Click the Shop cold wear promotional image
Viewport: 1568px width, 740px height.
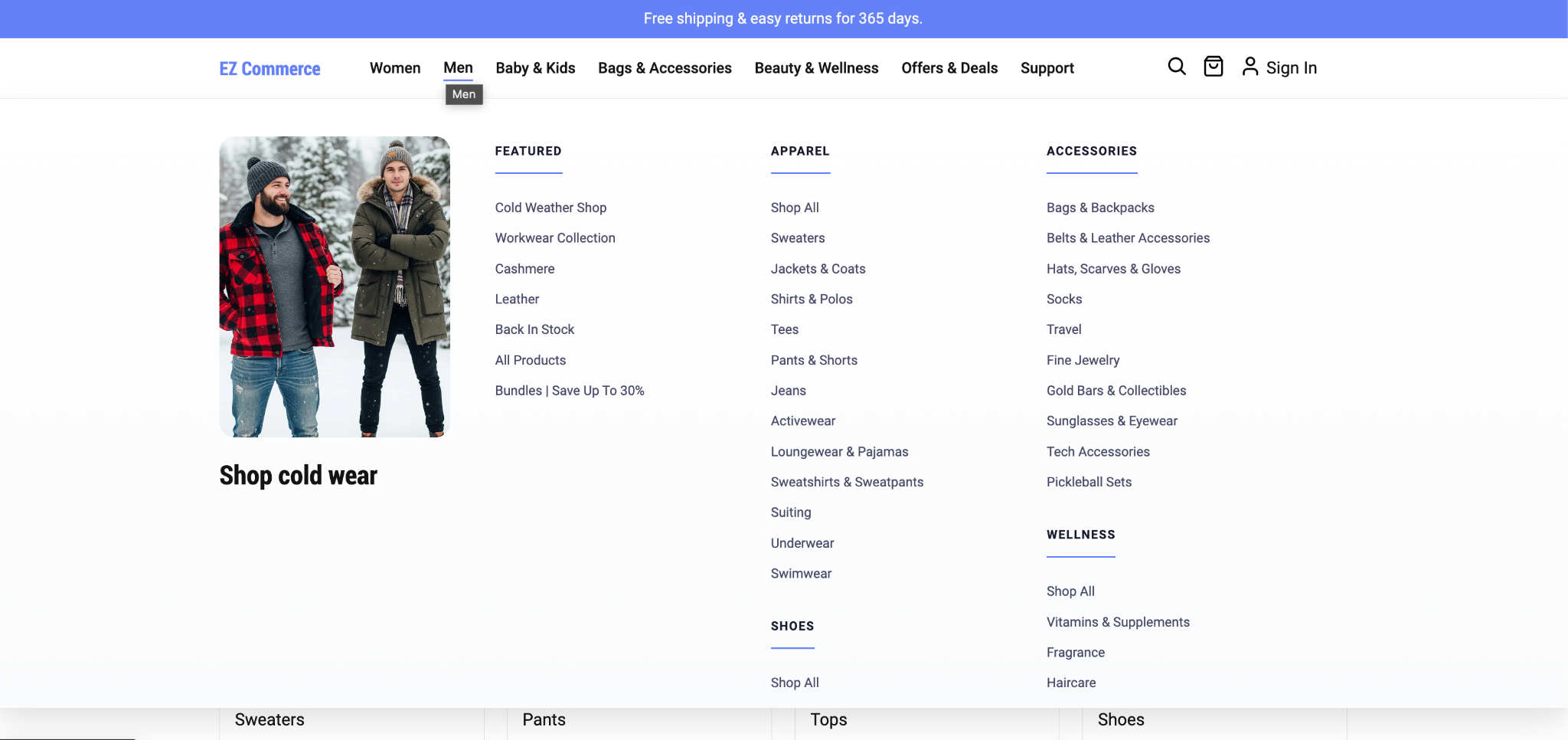tap(335, 286)
